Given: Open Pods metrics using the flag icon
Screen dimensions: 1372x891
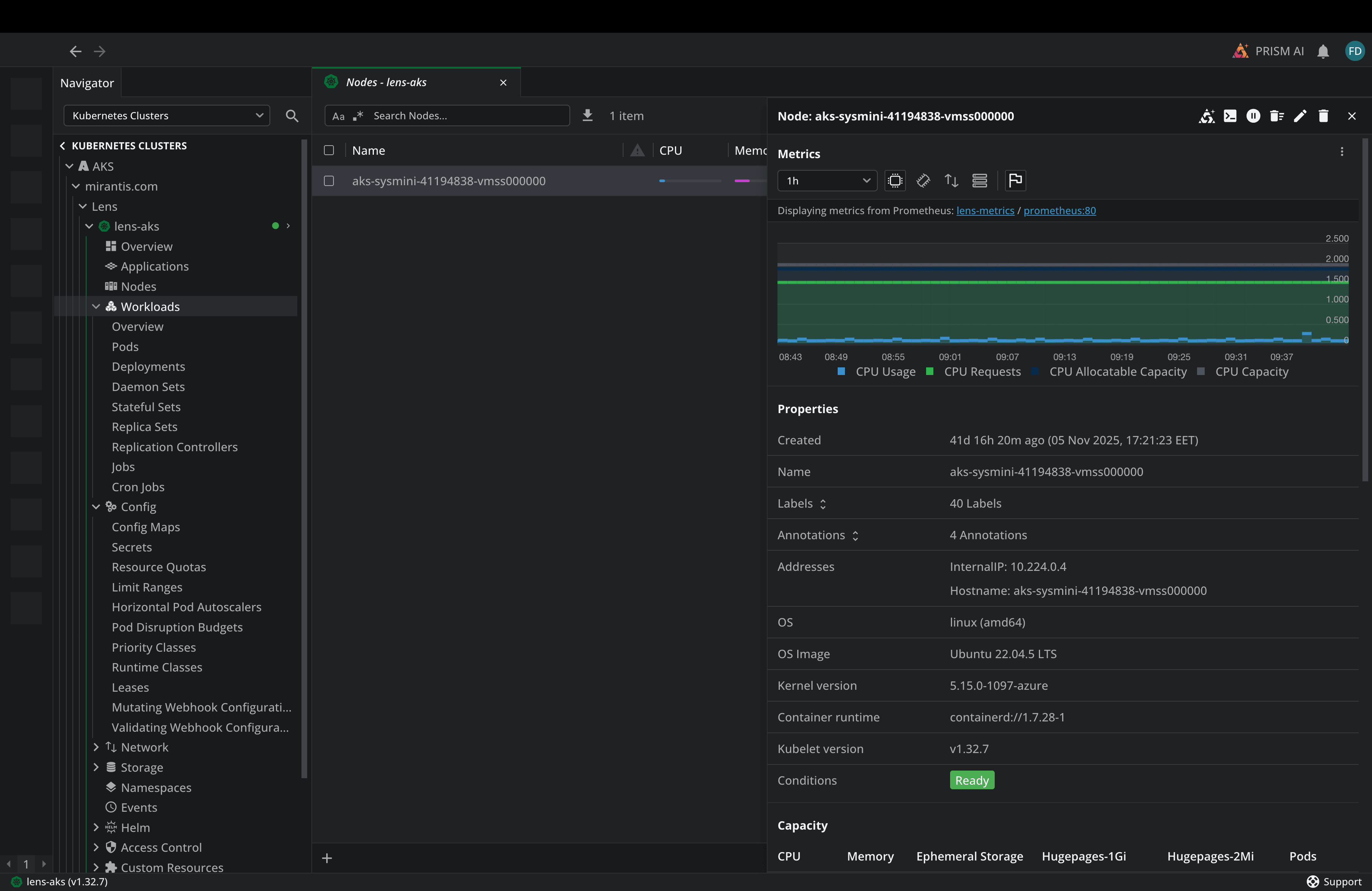Looking at the screenshot, I should point(1015,180).
